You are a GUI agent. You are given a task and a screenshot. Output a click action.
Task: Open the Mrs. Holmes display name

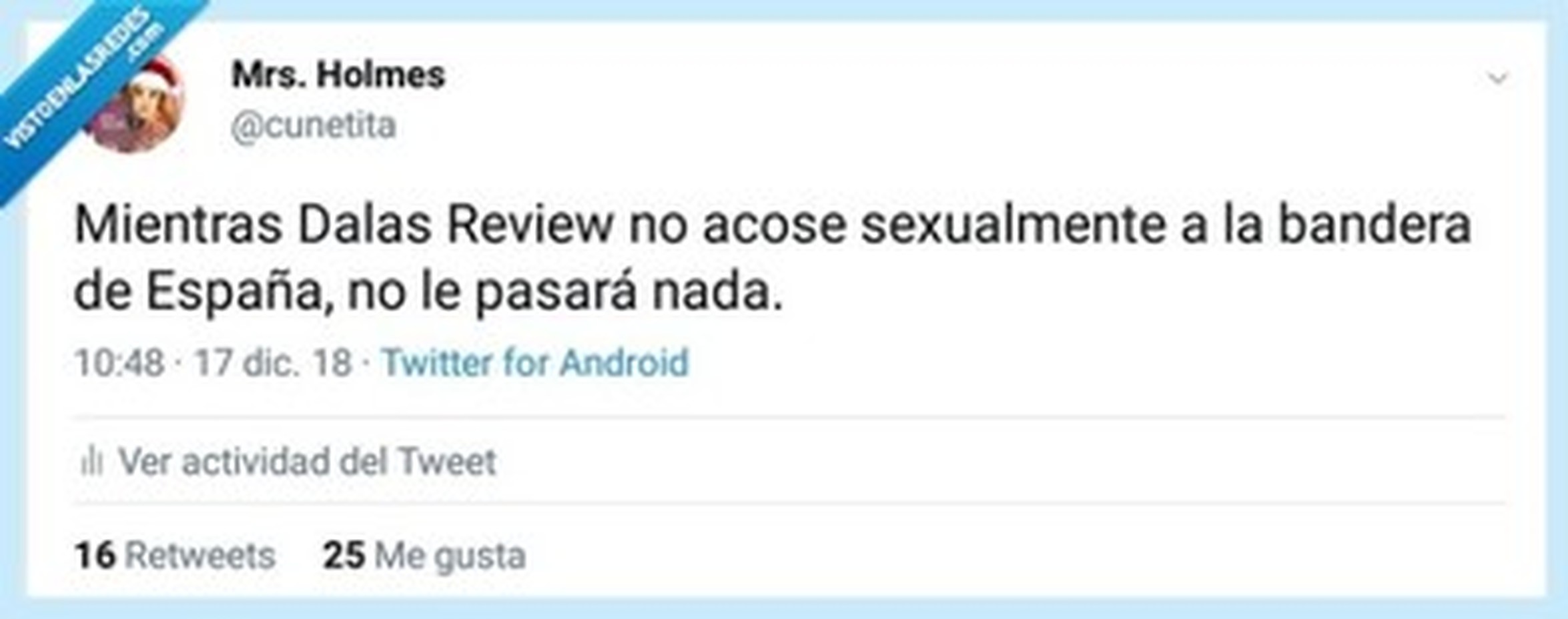pyautogui.click(x=338, y=74)
